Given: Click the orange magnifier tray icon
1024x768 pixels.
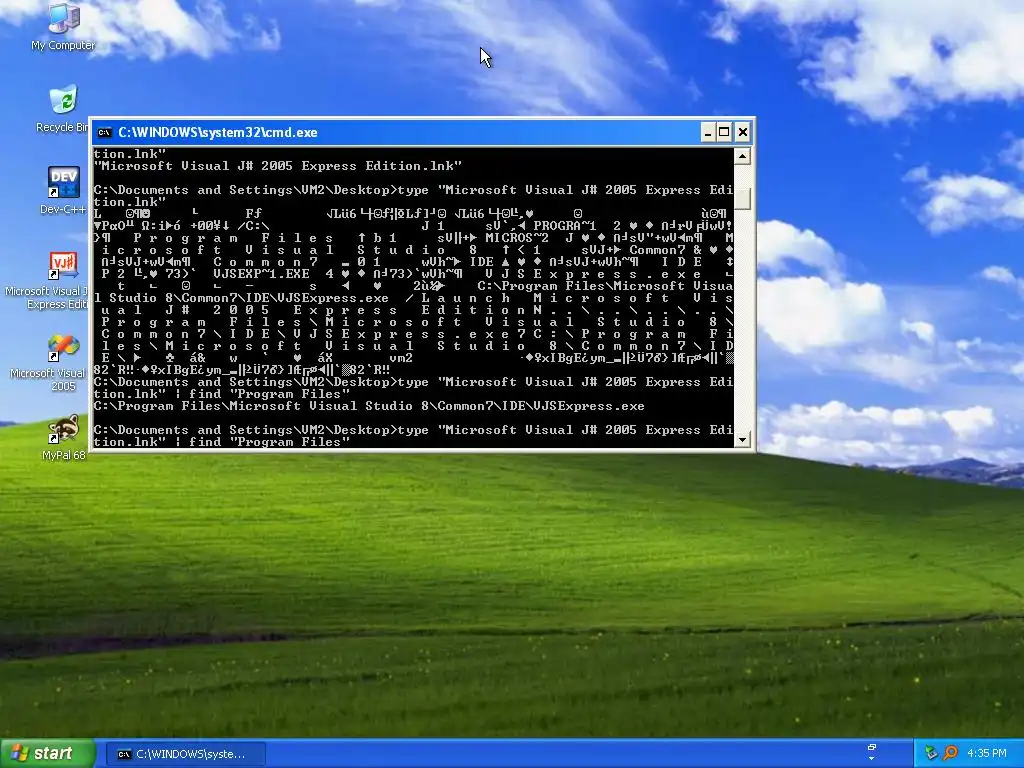Looking at the screenshot, I should [950, 753].
